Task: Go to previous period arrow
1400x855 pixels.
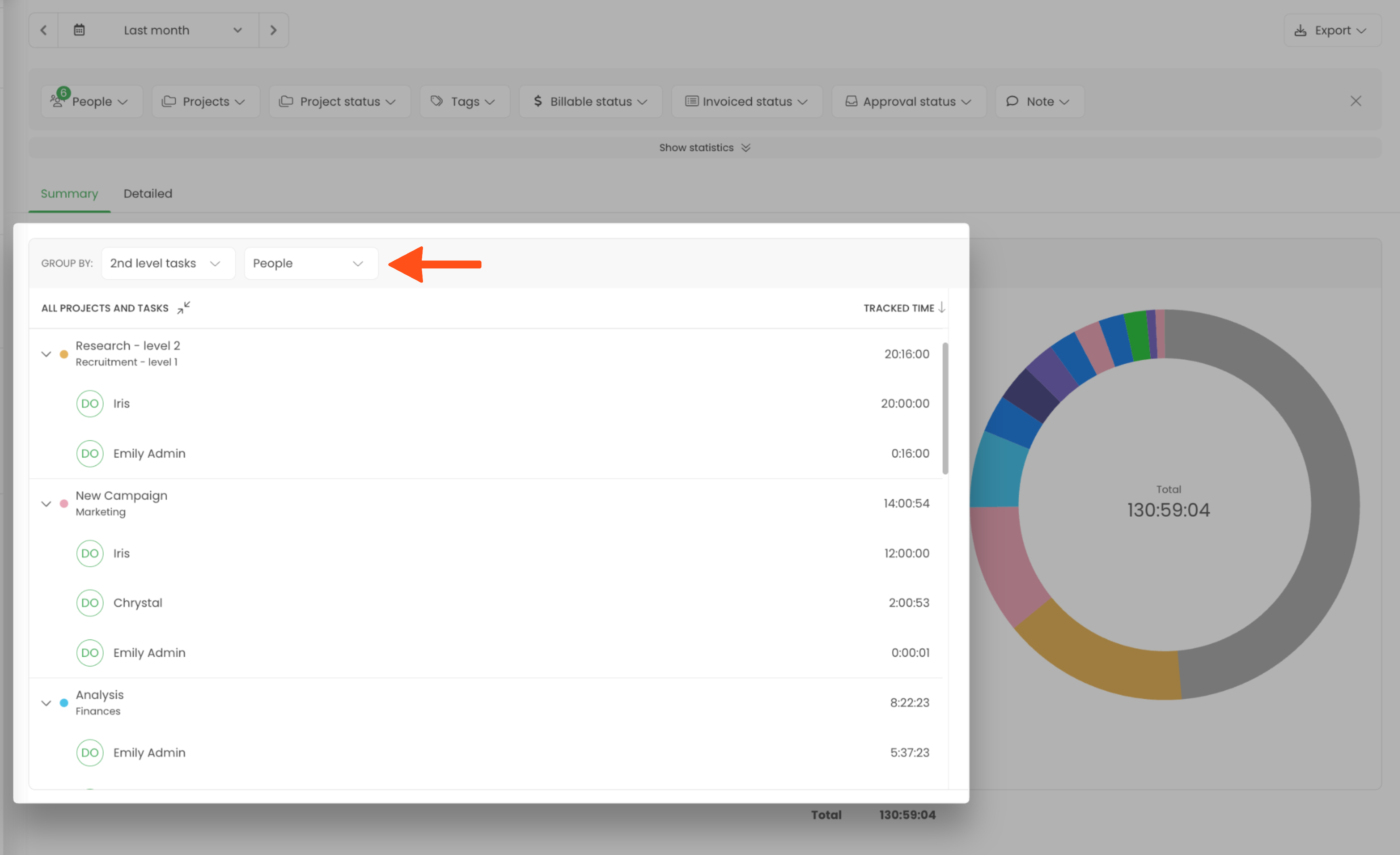Action: 44,30
